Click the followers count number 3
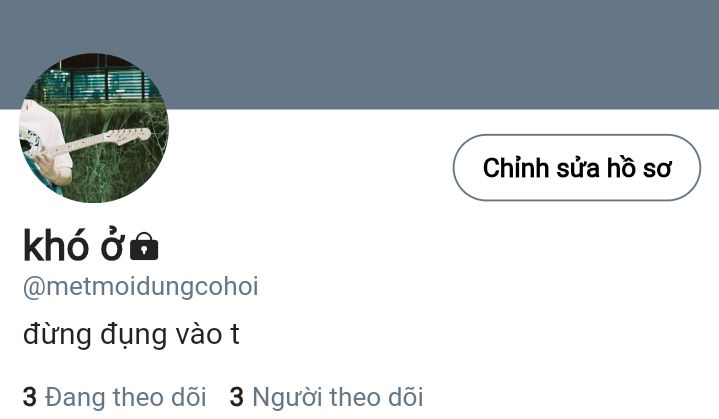 coord(237,397)
